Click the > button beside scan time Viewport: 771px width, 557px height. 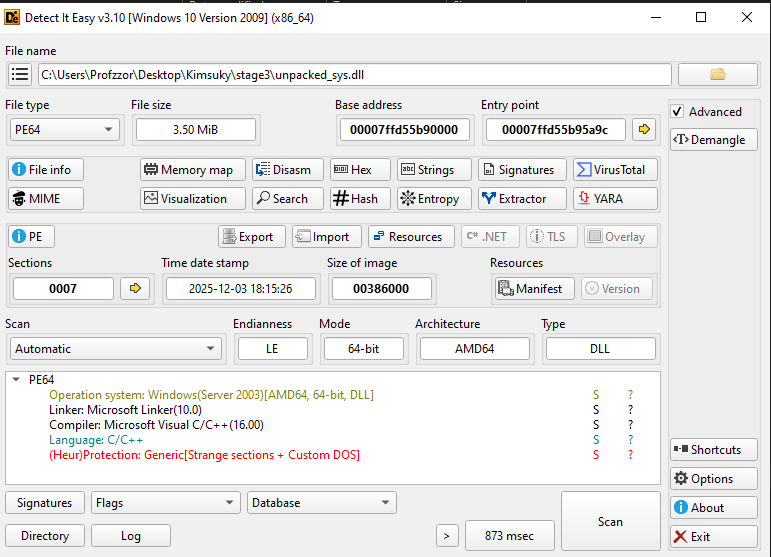tap(447, 536)
